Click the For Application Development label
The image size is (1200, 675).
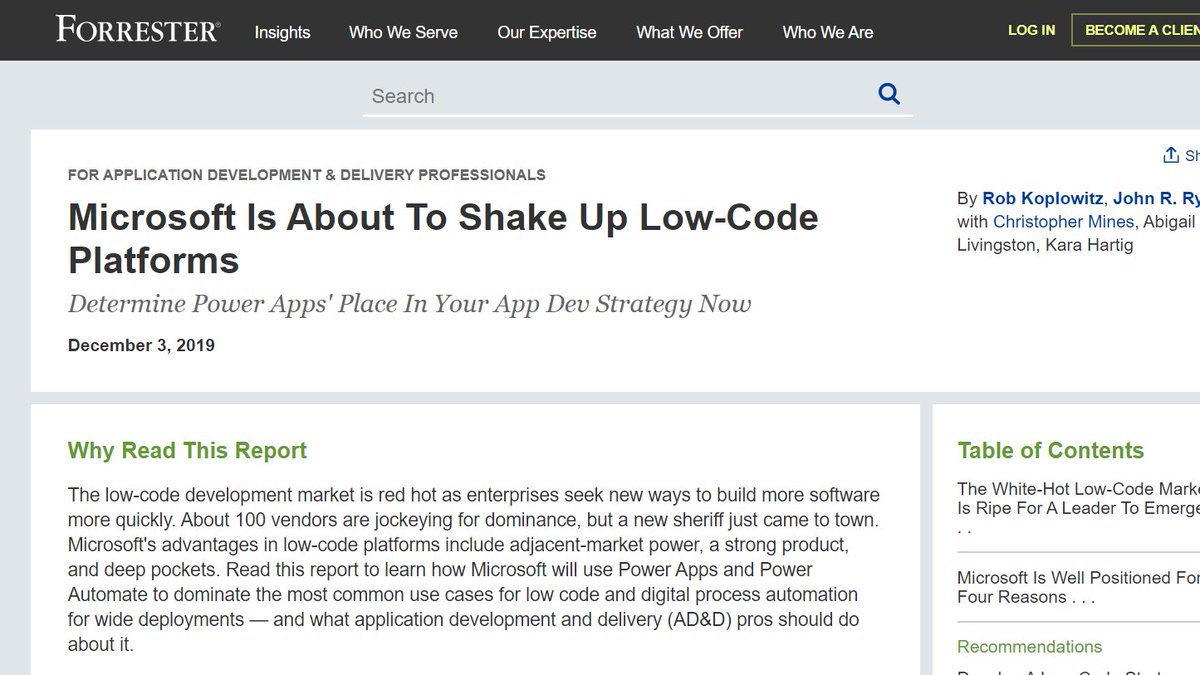coord(306,174)
